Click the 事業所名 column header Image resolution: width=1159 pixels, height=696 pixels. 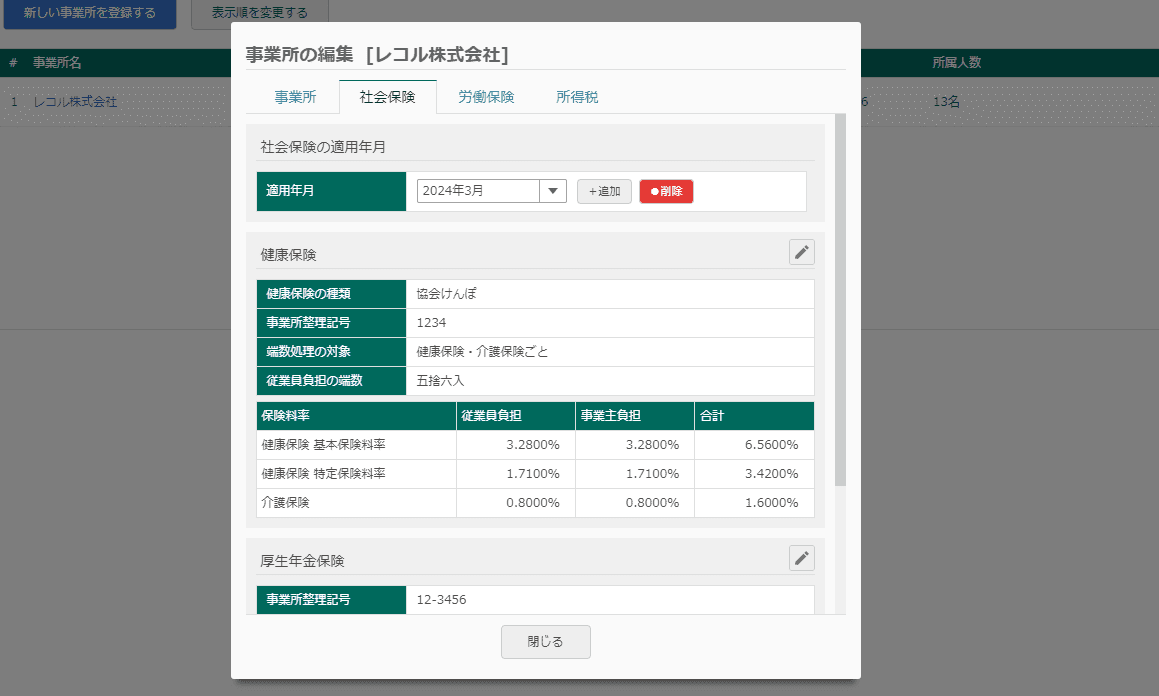tap(57, 63)
